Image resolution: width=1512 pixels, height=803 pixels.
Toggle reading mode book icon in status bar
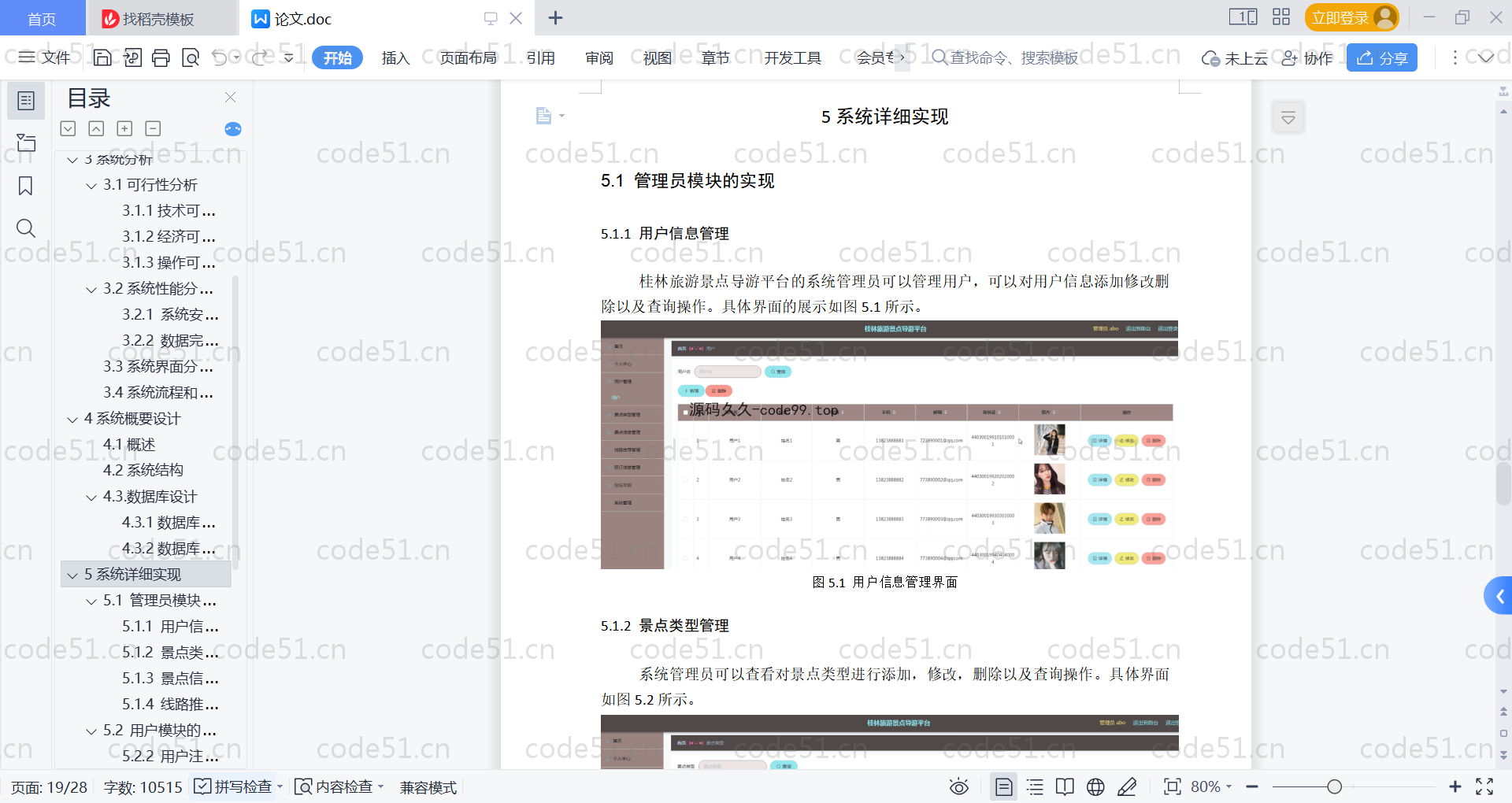click(x=1065, y=786)
